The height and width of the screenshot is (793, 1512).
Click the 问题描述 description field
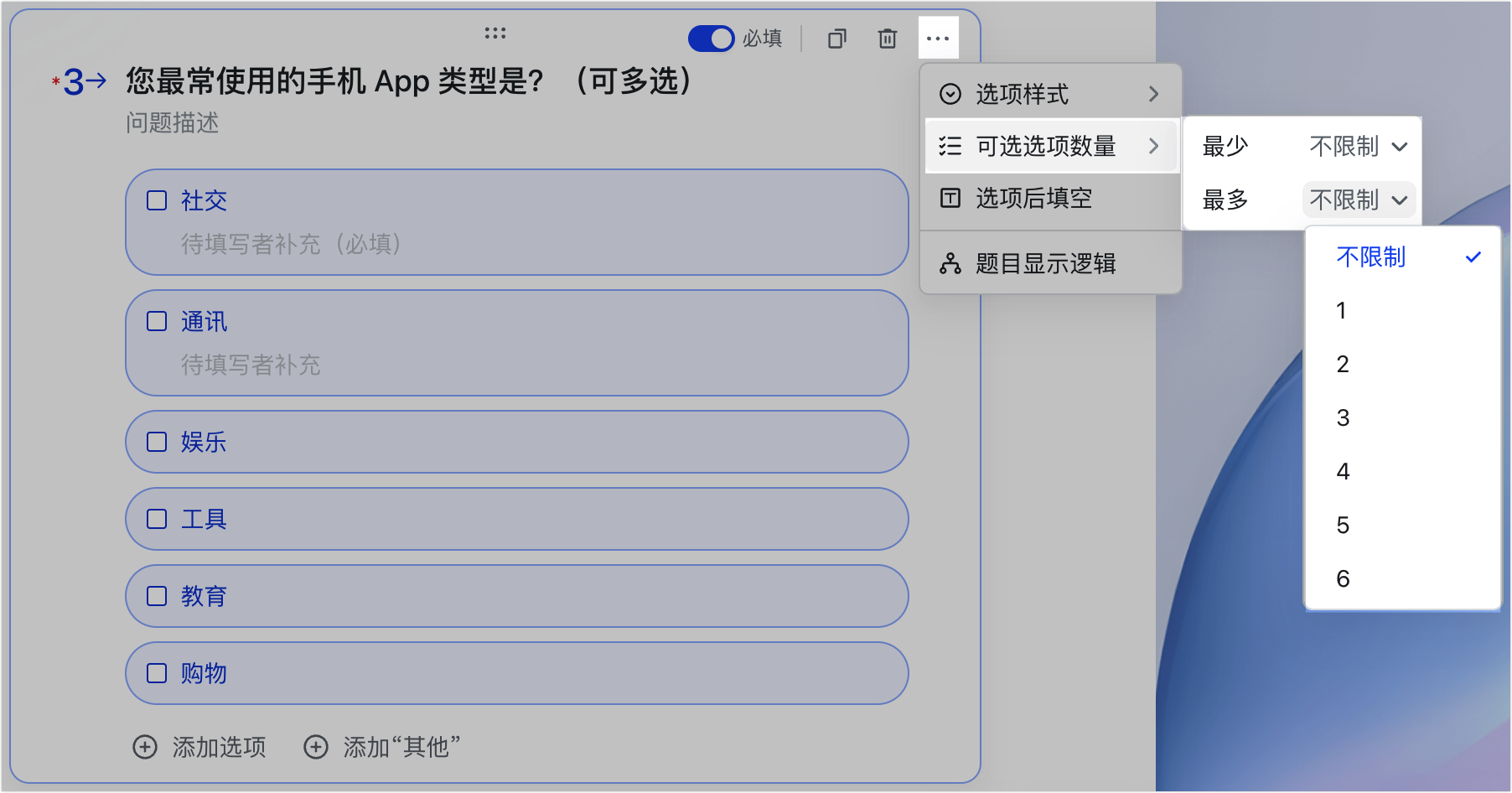click(x=173, y=123)
